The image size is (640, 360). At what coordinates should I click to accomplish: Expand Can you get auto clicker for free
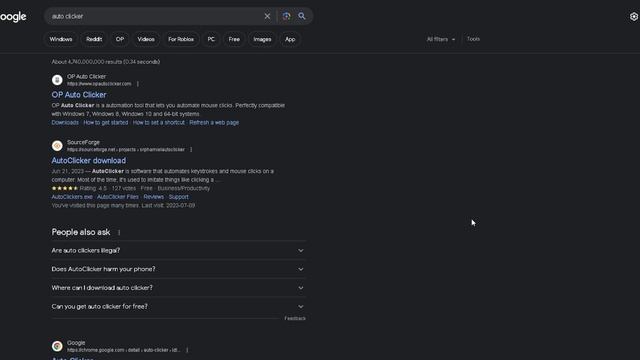pyautogui.click(x=178, y=307)
